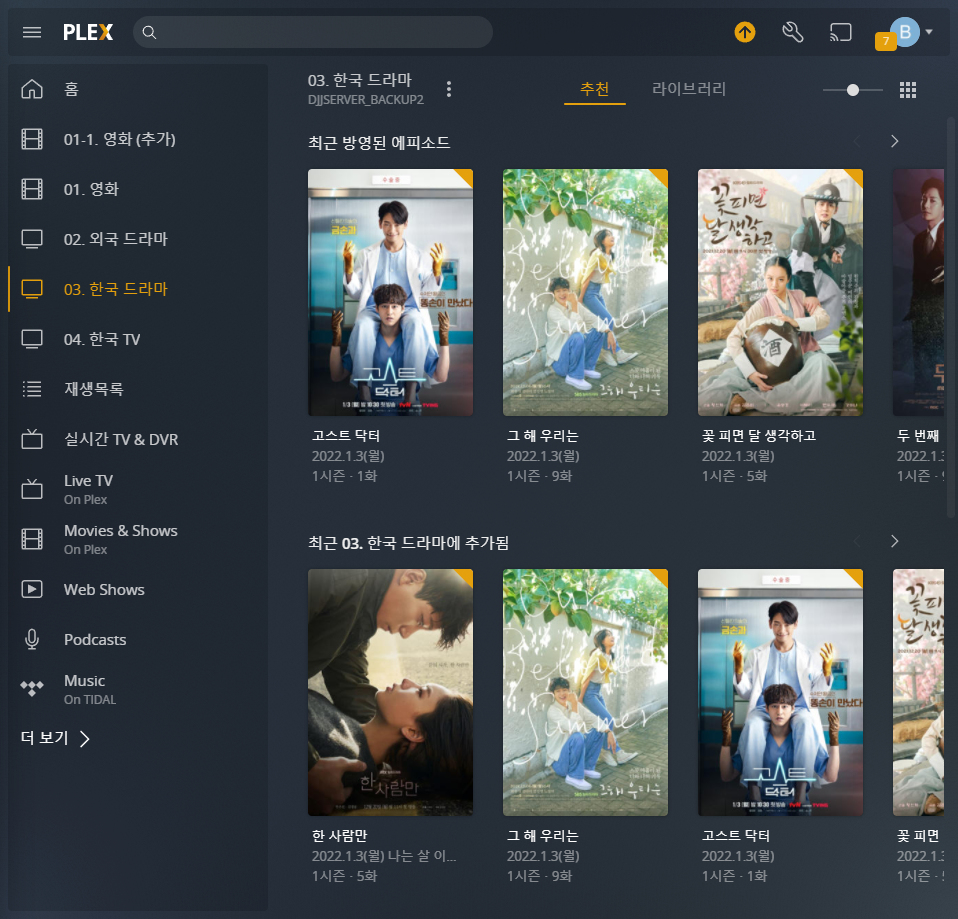The width and height of the screenshot is (958, 919).
Task: Click 최근 방영된 에피소드 section heading
Action: tap(379, 142)
